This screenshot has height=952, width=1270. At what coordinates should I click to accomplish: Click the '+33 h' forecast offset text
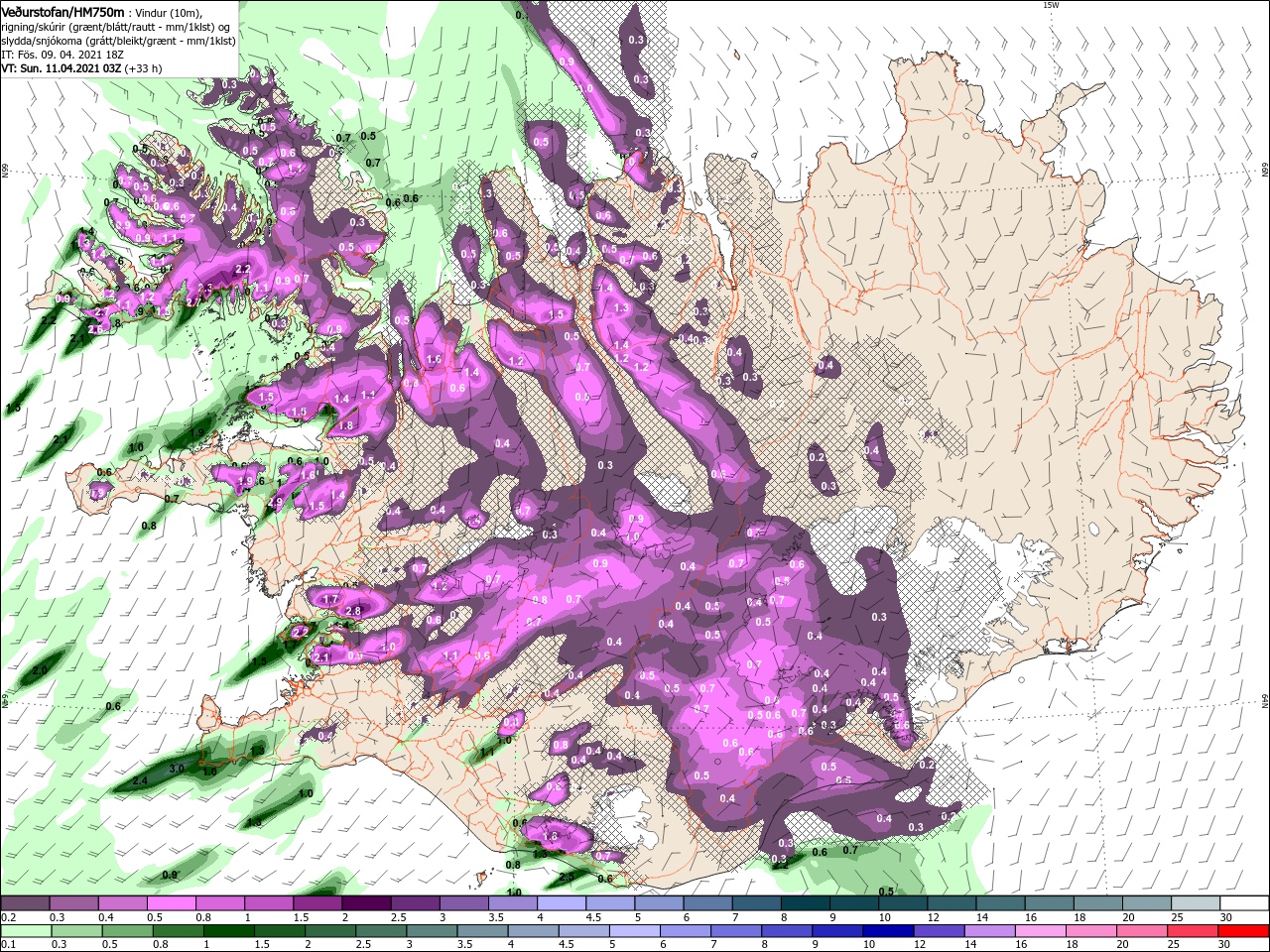pos(143,68)
